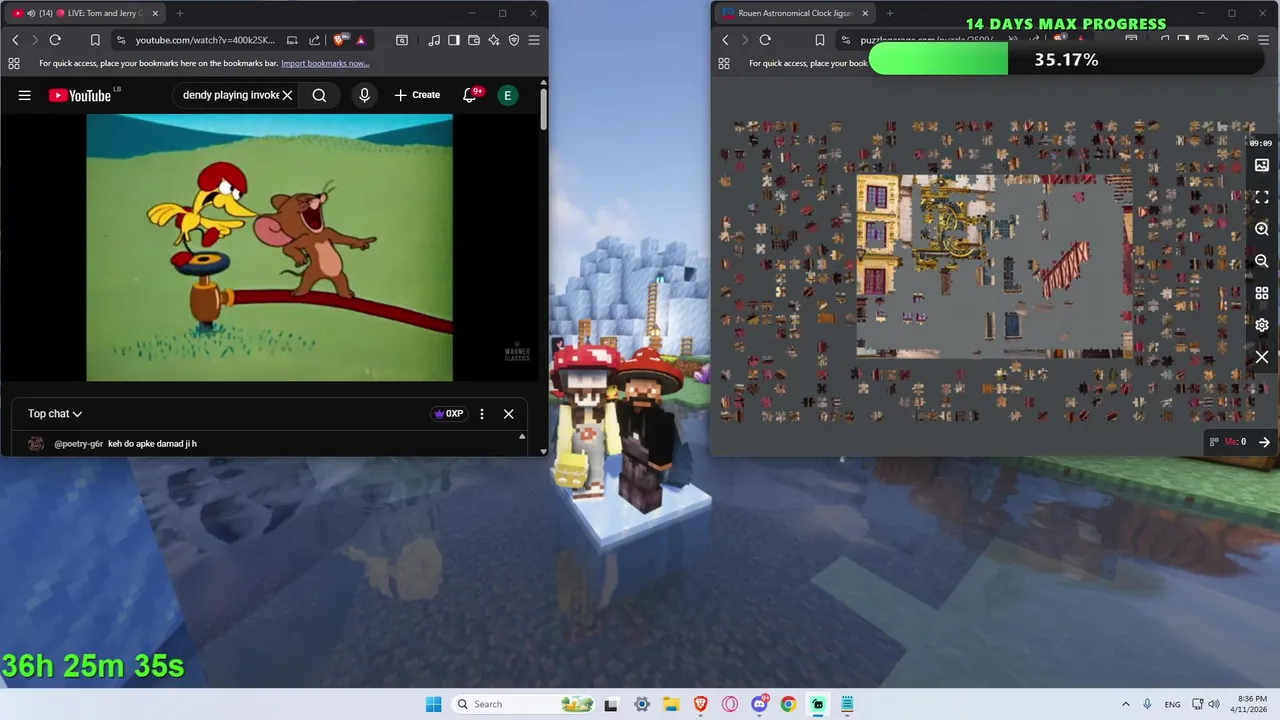The image size is (1280, 720).
Task: Open a new tab in puzzle window
Action: (x=890, y=13)
